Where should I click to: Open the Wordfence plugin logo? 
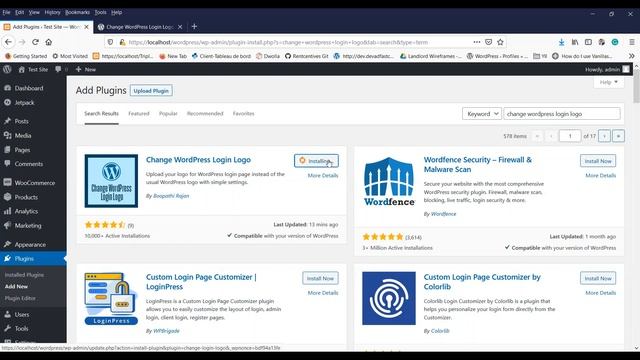pos(389,181)
